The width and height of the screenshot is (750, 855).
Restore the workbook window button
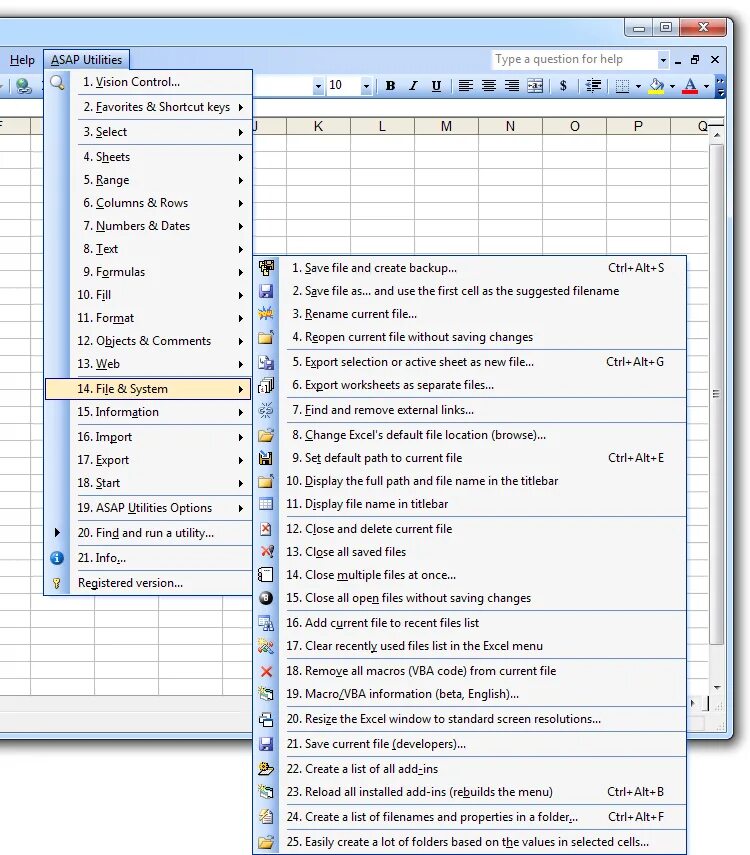695,59
